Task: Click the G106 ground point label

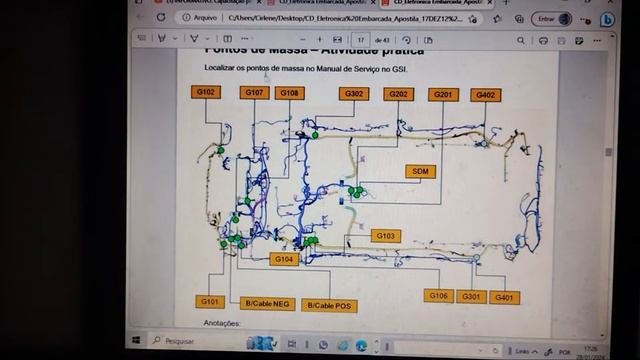Action: (439, 296)
